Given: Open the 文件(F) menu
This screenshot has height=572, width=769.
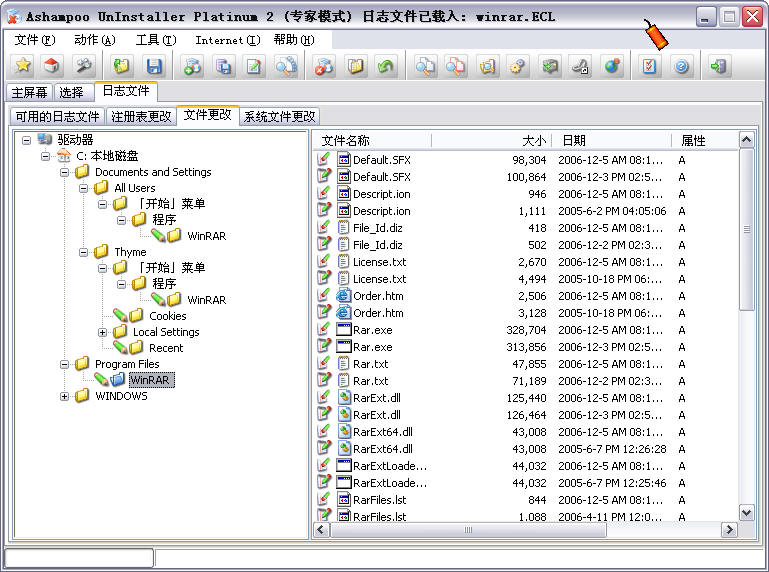Looking at the screenshot, I should (35, 40).
